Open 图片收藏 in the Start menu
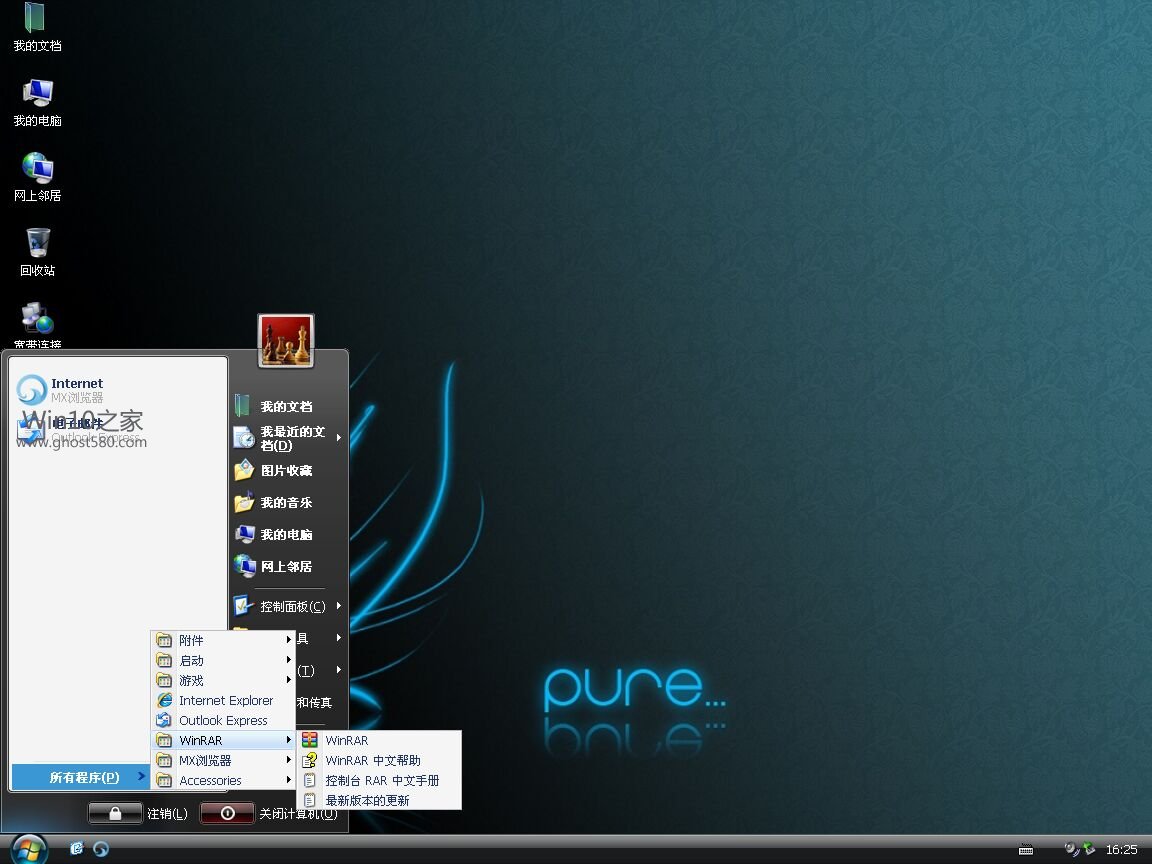Viewport: 1152px width, 864px height. pyautogui.click(x=286, y=470)
